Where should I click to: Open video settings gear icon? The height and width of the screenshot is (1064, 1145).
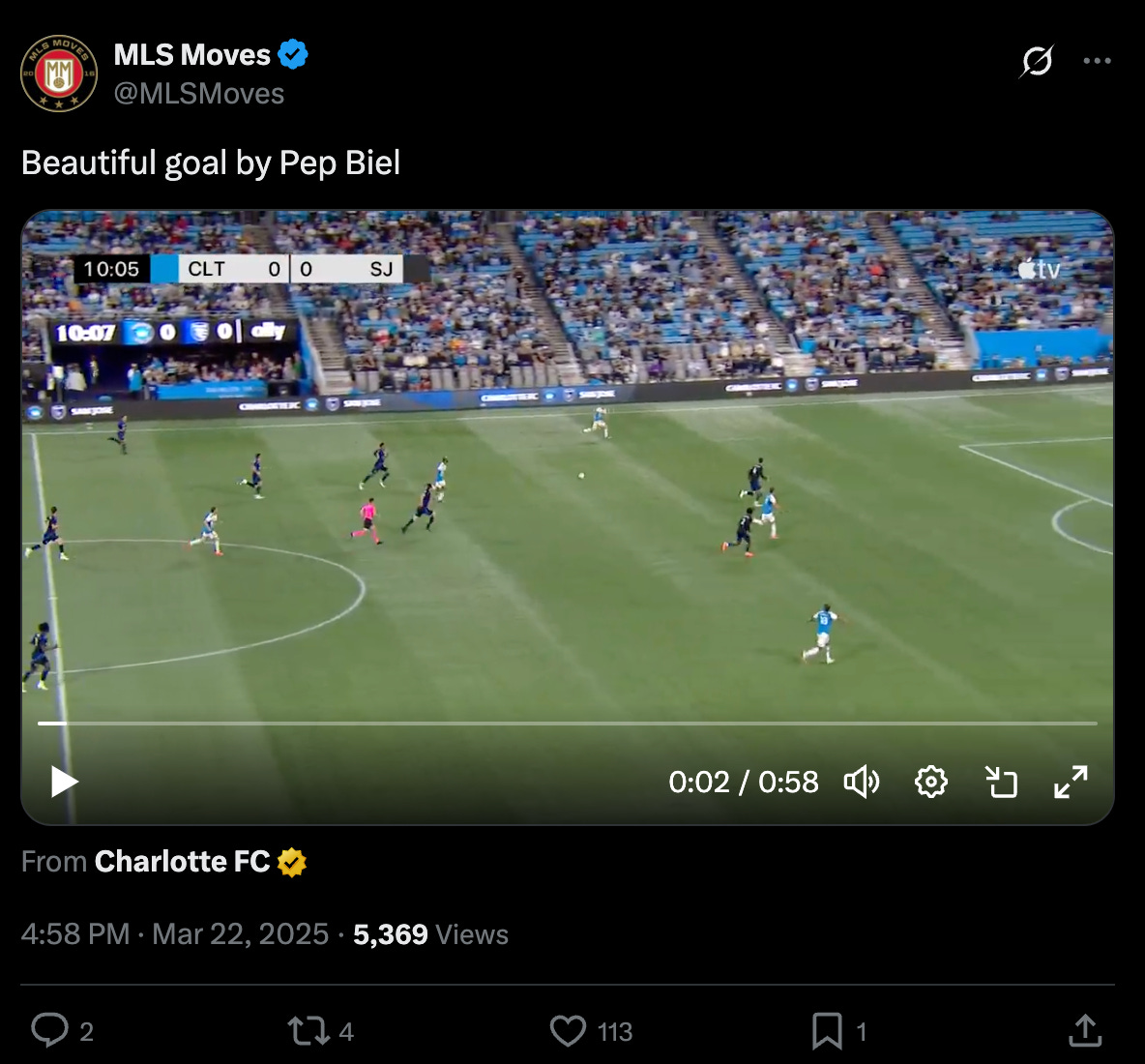coord(931,783)
